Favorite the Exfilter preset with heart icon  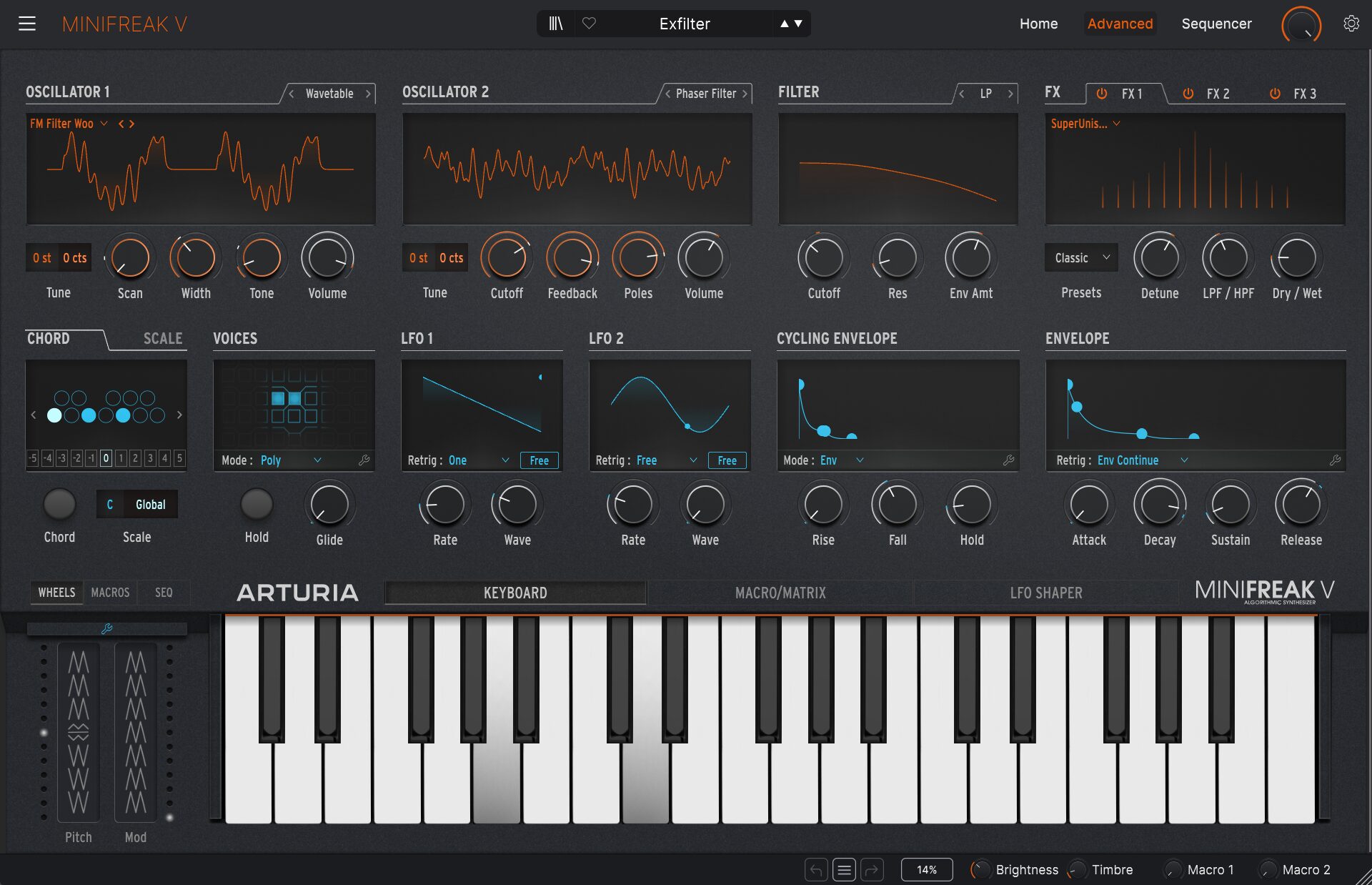[x=589, y=24]
